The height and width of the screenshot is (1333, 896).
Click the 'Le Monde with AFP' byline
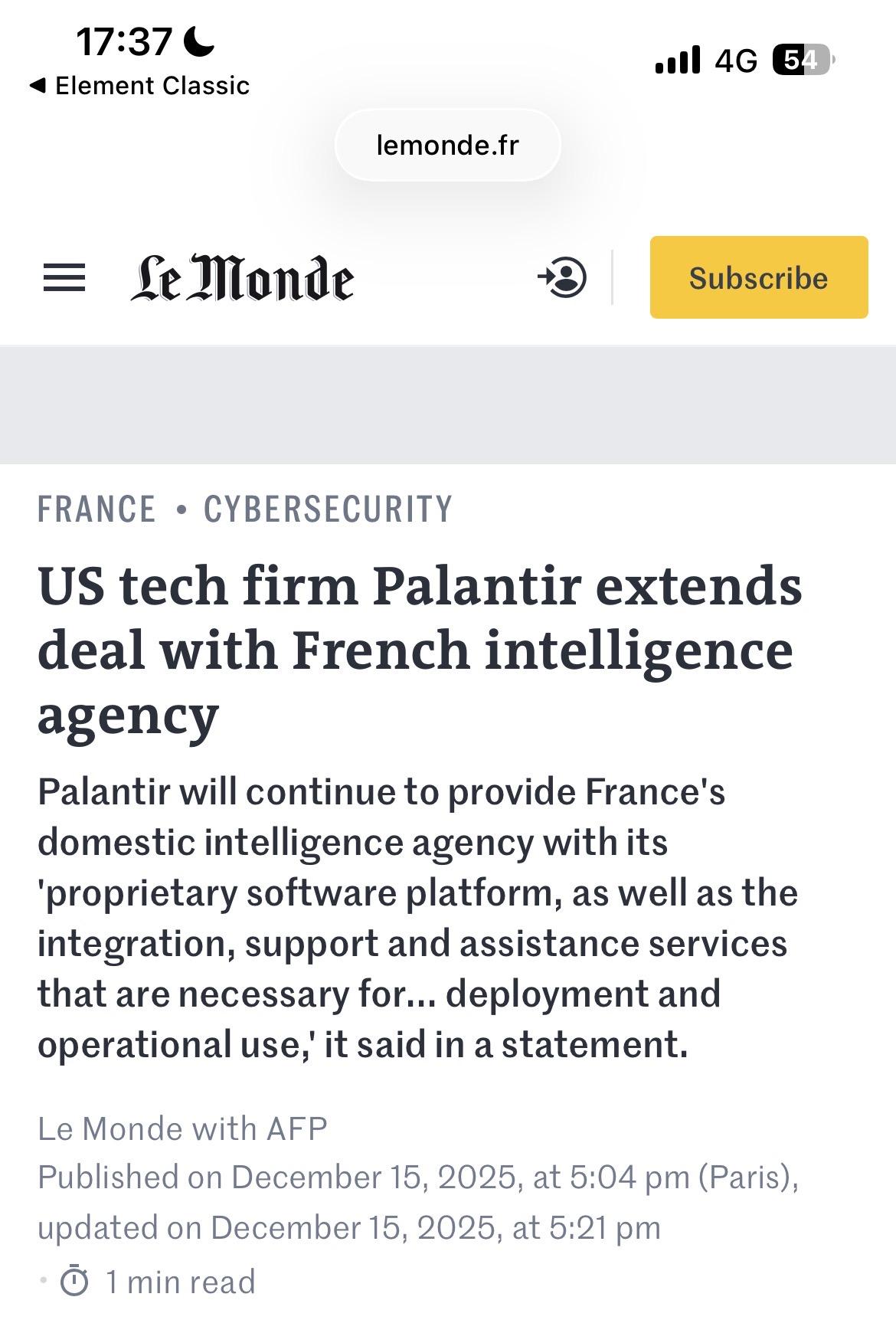[x=182, y=1128]
